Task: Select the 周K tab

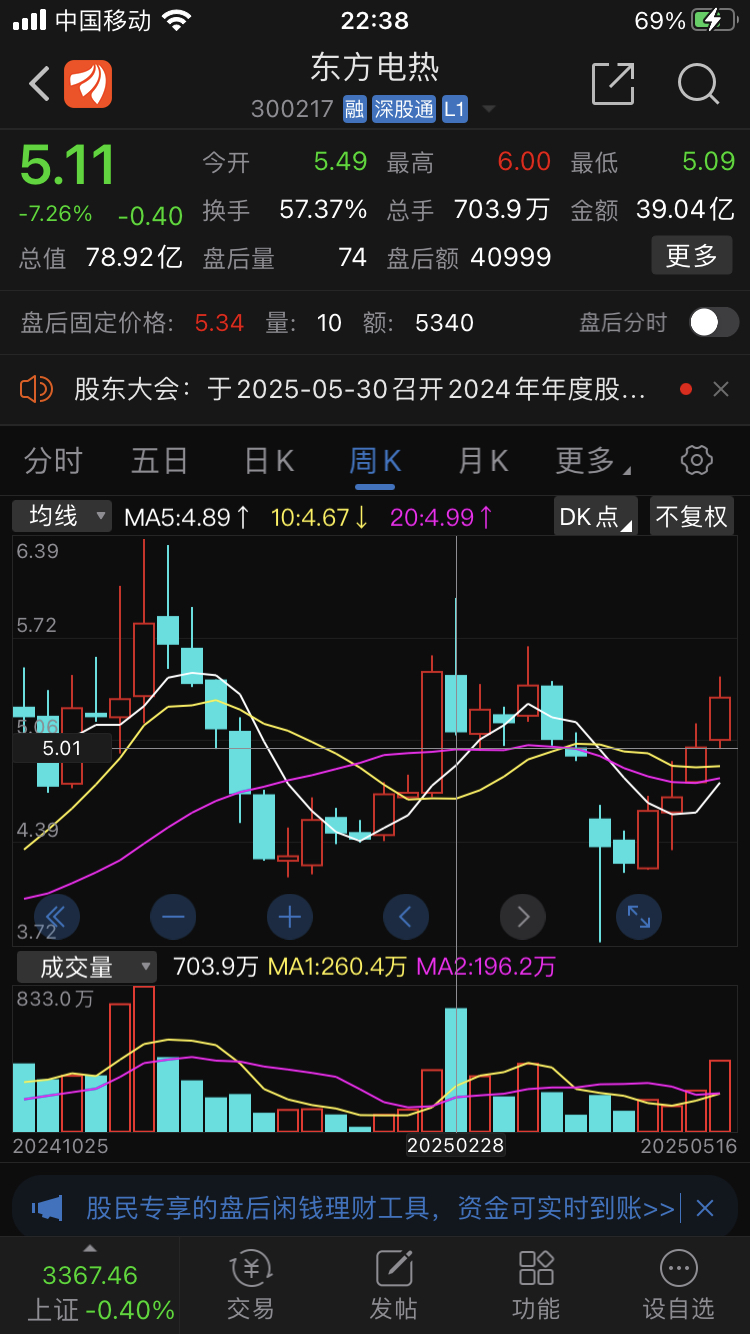Action: 375,461
